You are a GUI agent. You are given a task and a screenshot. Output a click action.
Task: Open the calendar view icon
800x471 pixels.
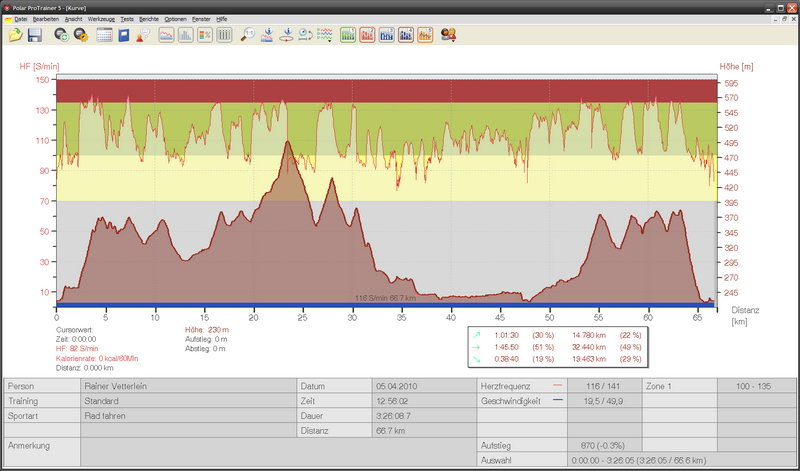[104, 35]
